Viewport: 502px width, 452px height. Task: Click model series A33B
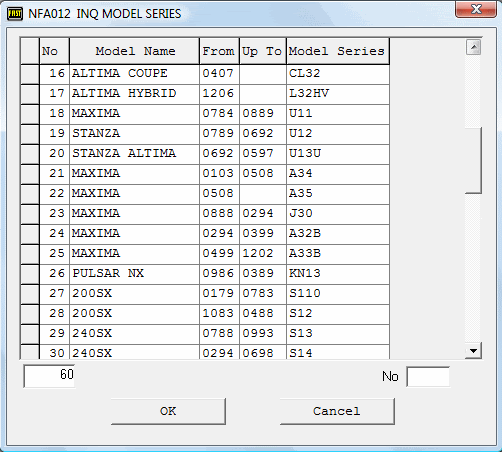click(338, 254)
